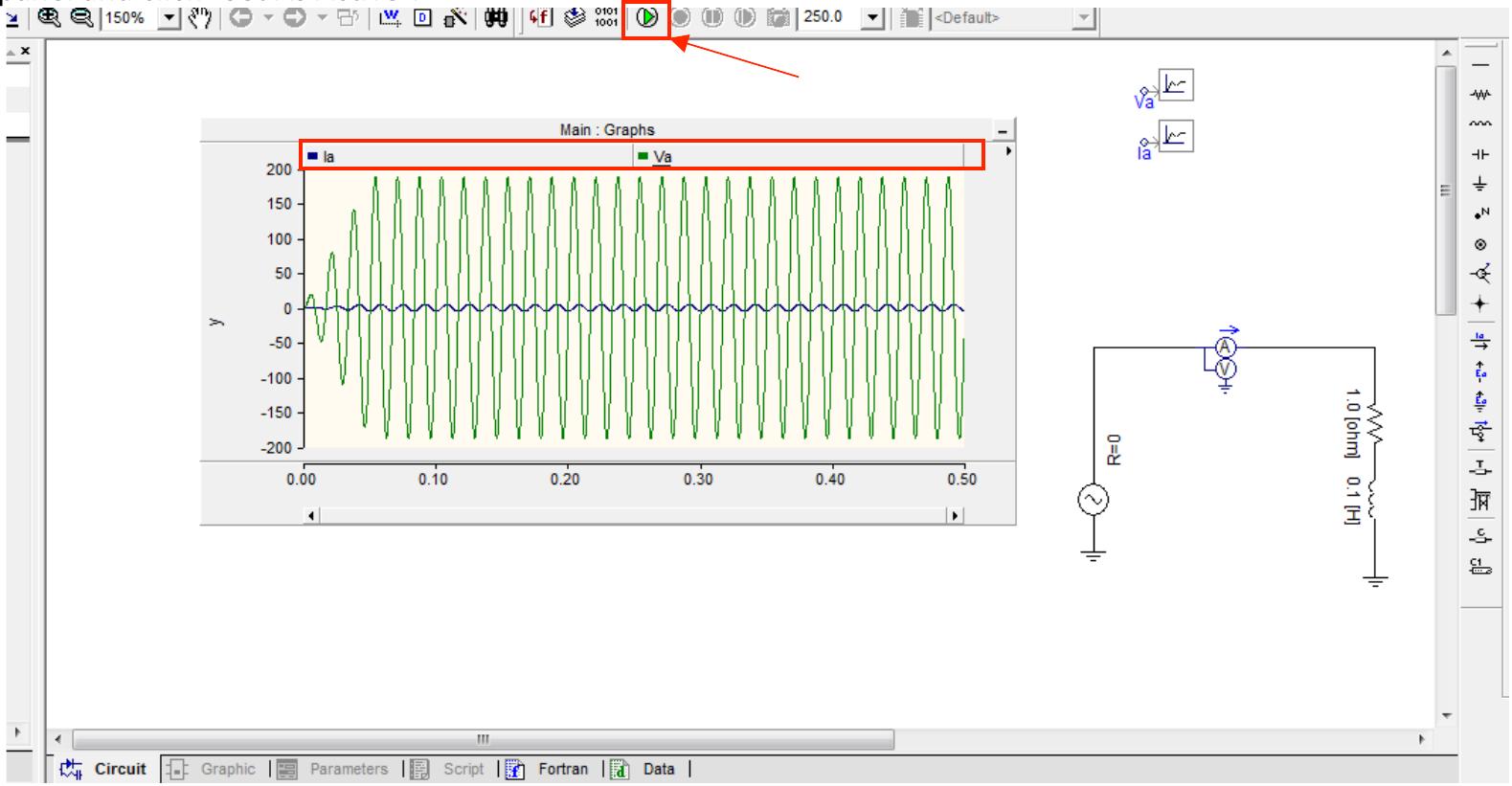Pick the inductor component from palette

(1480, 124)
